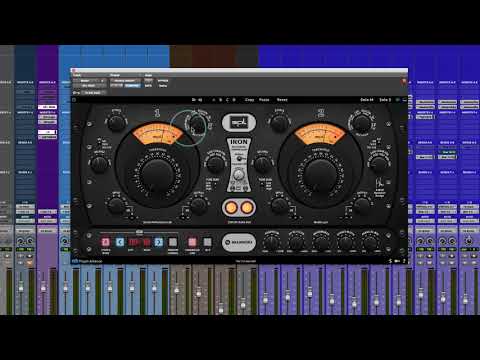Click the key license icon in footer
This screenshot has width=480, height=360.
pyautogui.click(x=397, y=261)
